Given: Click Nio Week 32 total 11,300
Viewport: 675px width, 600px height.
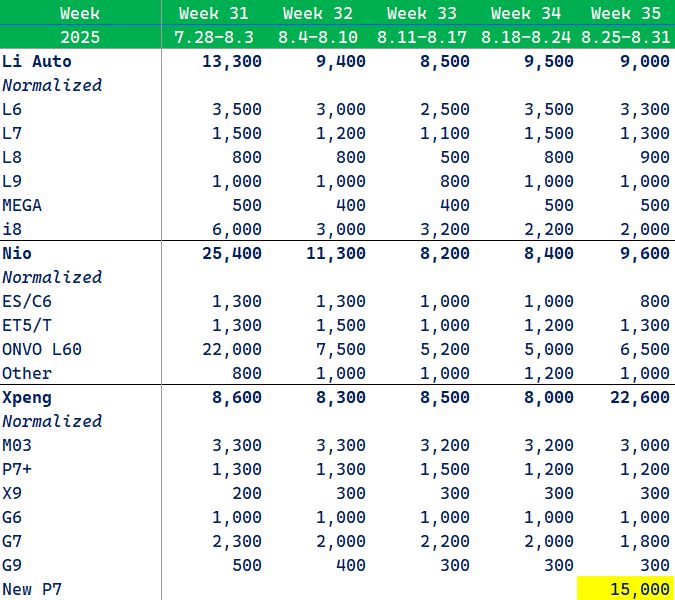Looking at the screenshot, I should pos(336,254).
